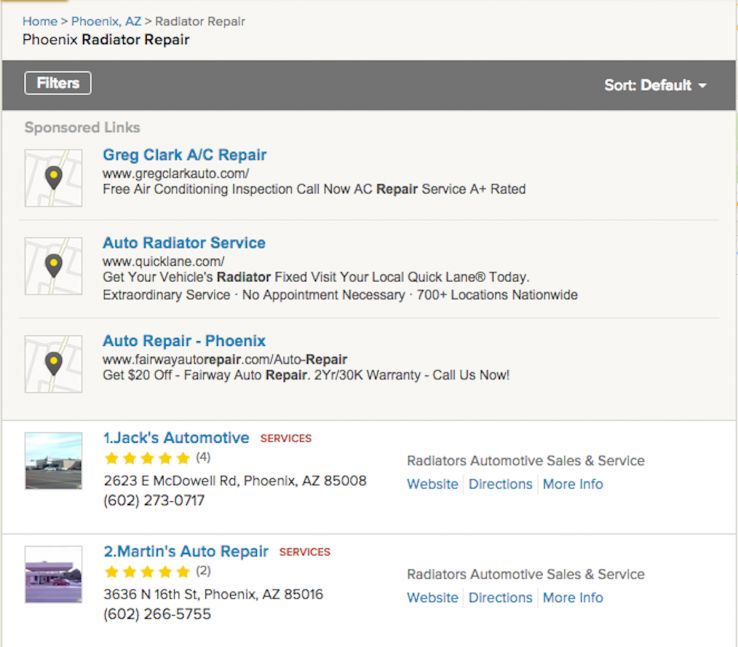The image size is (738, 647).
Task: Click Martin's Auto Repair five-star rating
Action: (x=147, y=572)
